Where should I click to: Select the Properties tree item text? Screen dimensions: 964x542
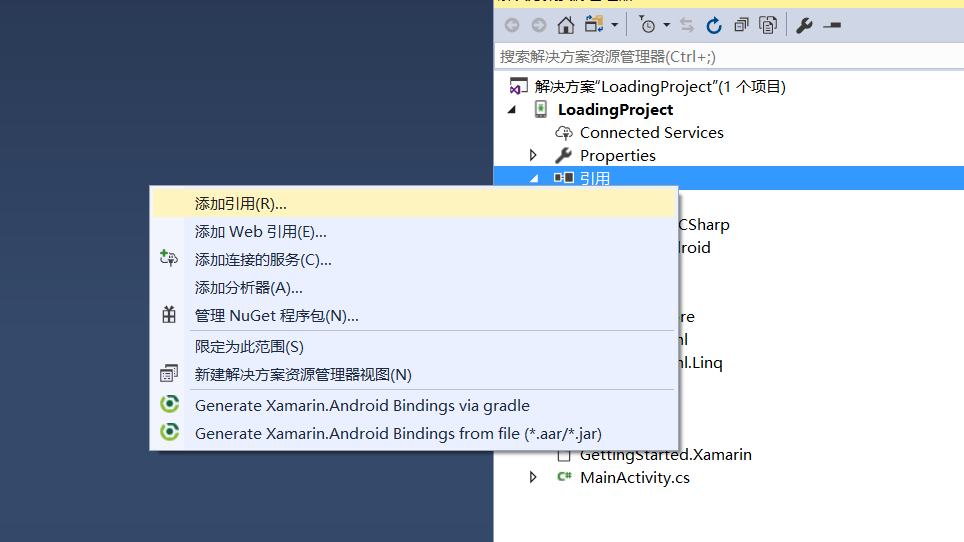pos(618,155)
